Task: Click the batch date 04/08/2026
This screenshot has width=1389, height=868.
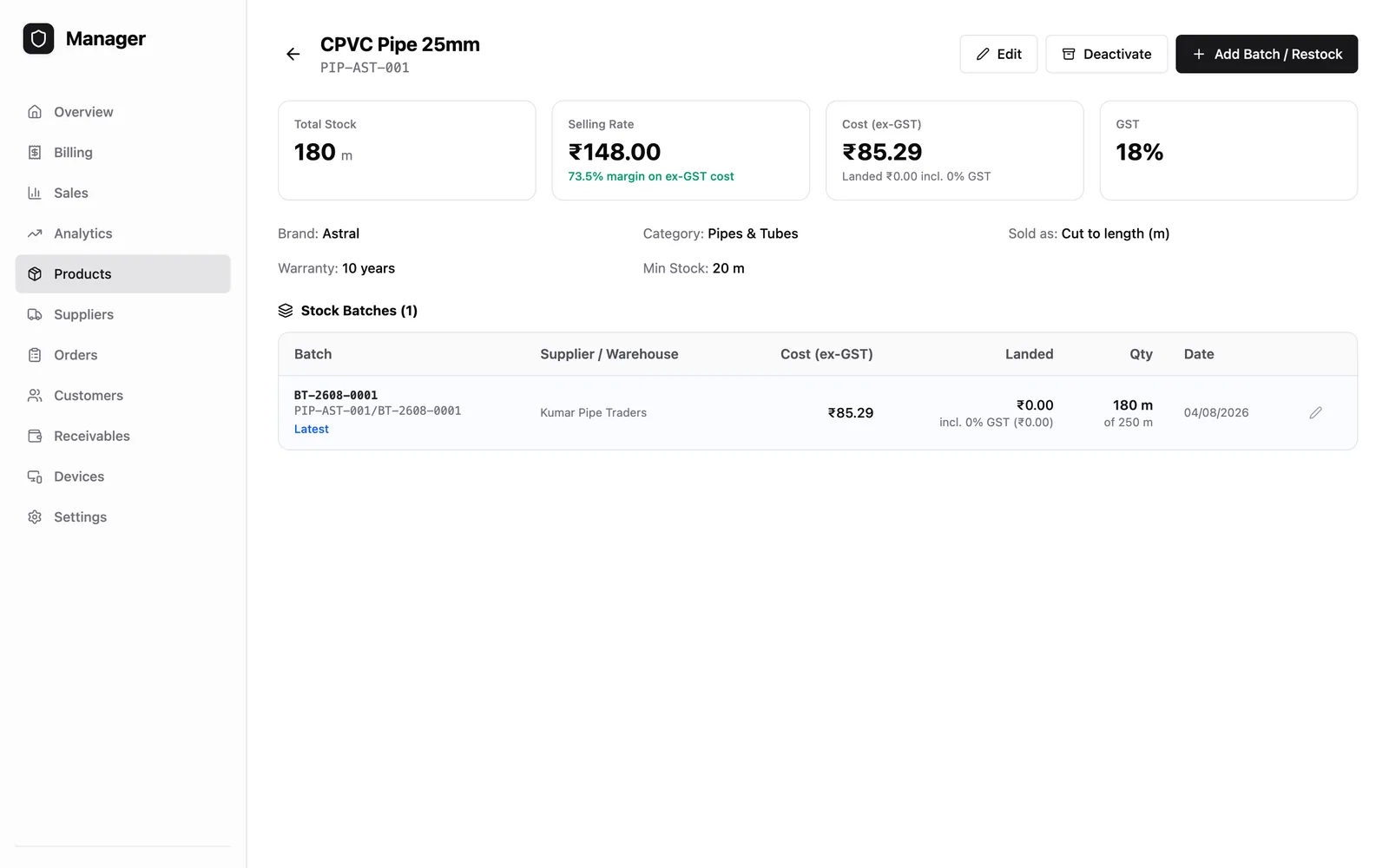Action: [1216, 413]
